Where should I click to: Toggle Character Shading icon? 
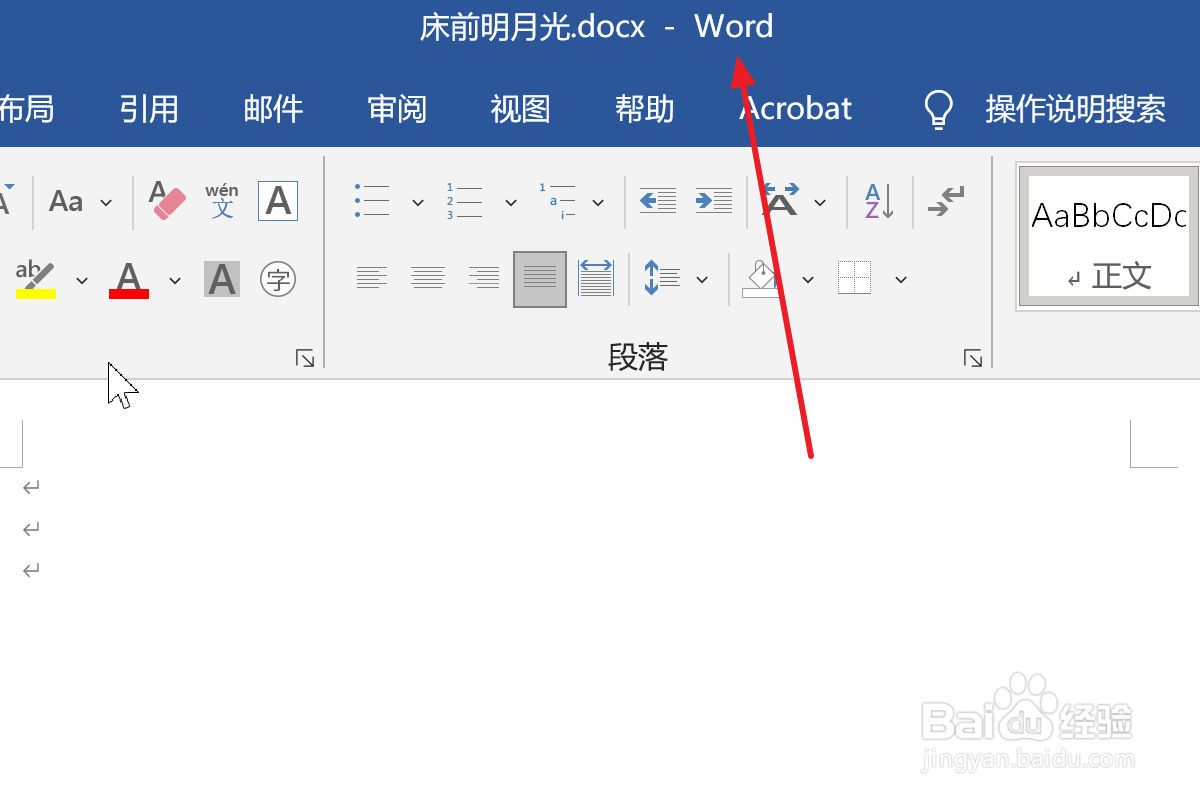pyautogui.click(x=222, y=279)
